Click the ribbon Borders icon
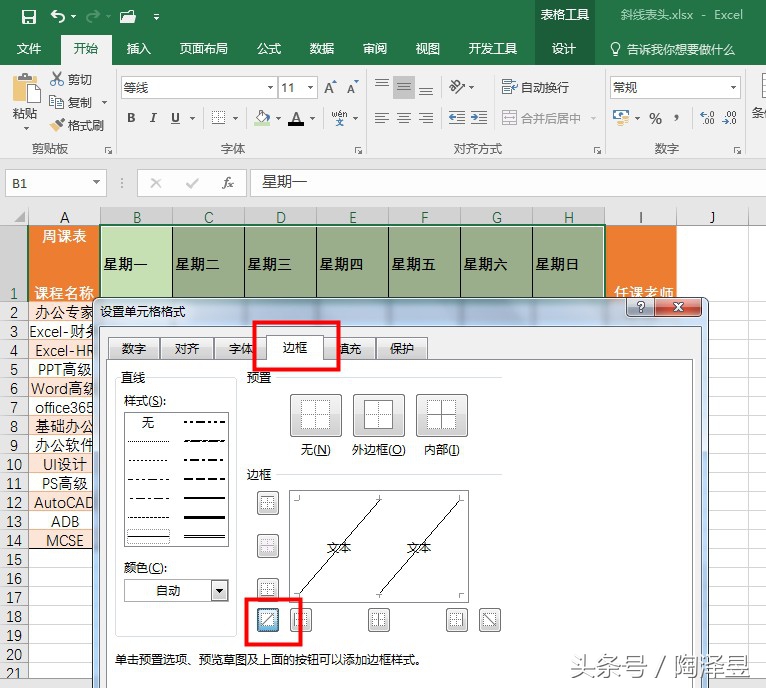This screenshot has width=766, height=688. click(218, 118)
